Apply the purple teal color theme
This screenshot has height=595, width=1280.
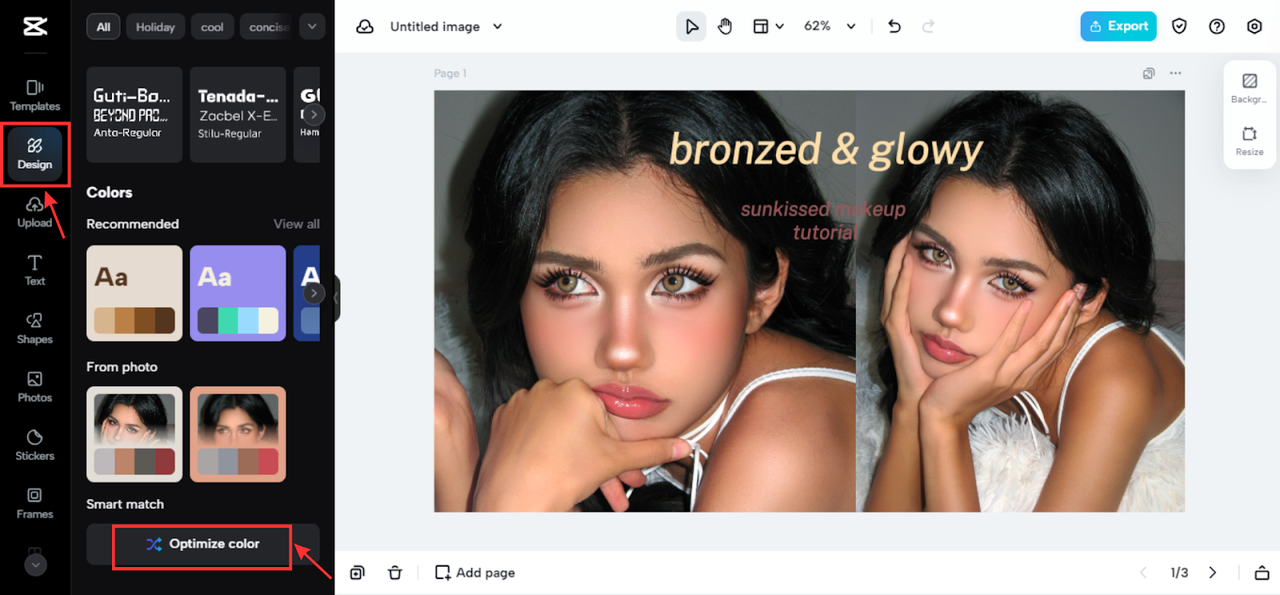point(238,293)
